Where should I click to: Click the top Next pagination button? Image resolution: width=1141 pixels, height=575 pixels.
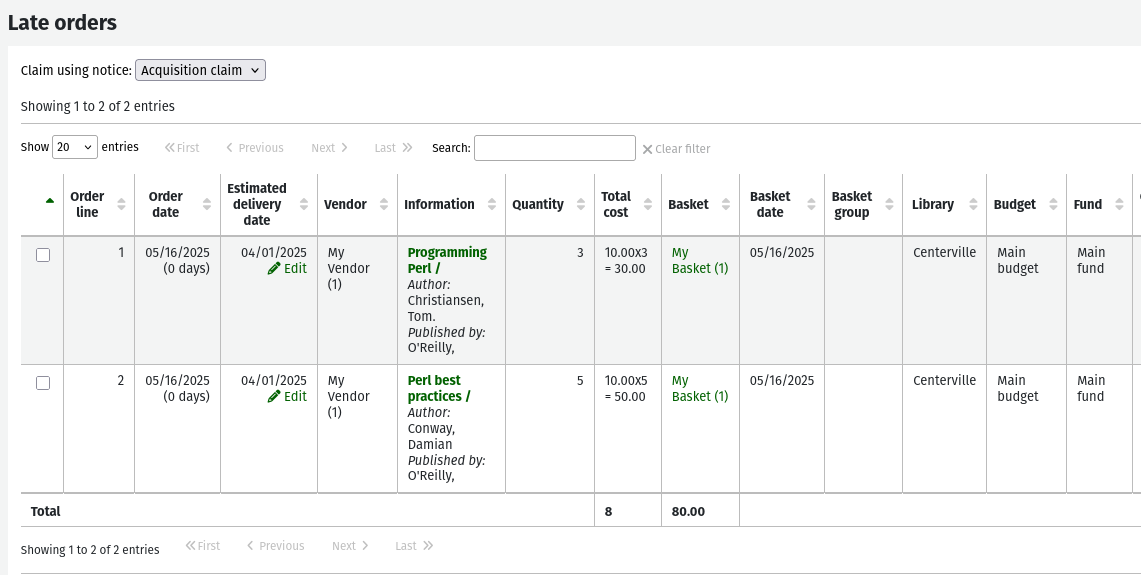pyautogui.click(x=329, y=148)
